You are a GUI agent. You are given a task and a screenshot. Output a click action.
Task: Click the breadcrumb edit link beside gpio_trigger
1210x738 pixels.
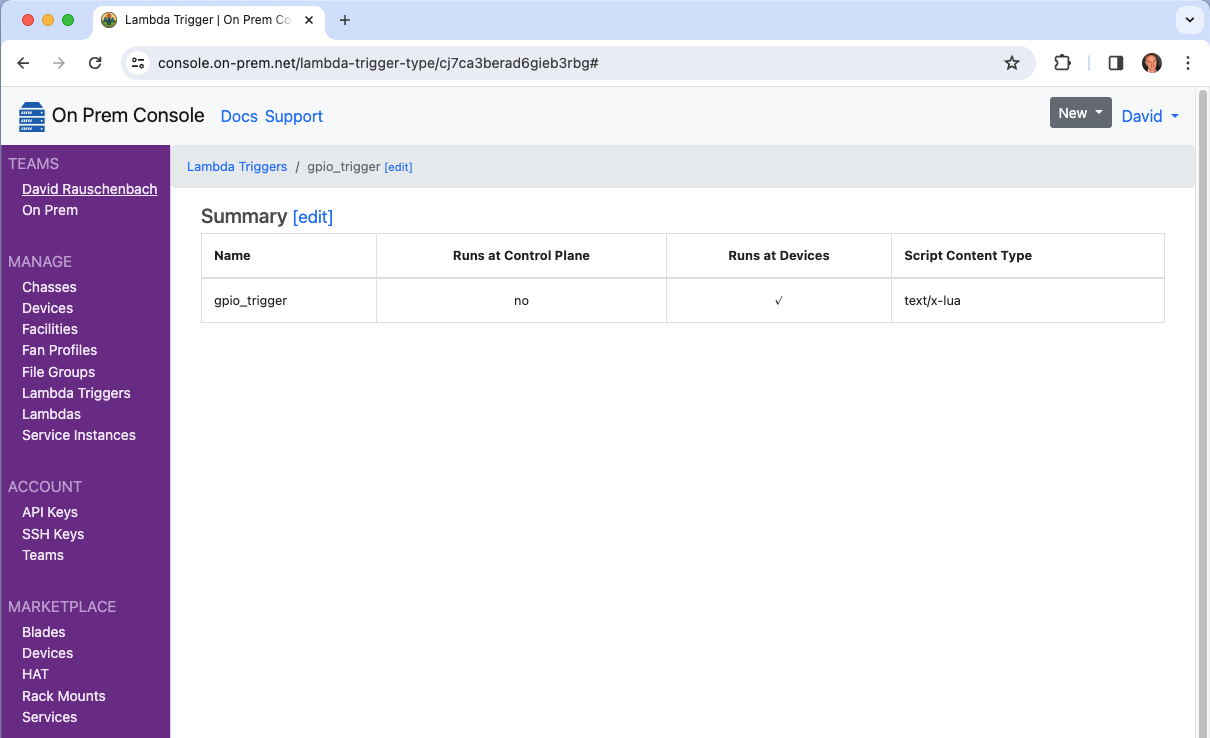(398, 167)
